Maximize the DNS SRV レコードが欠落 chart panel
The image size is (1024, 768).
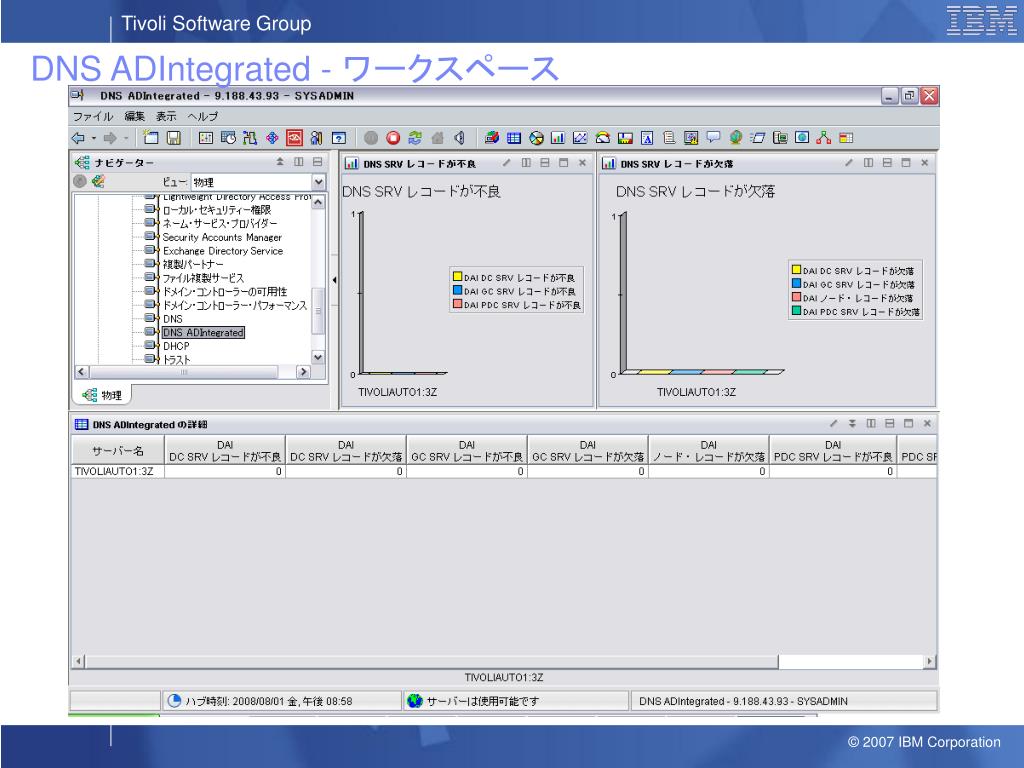[906, 163]
